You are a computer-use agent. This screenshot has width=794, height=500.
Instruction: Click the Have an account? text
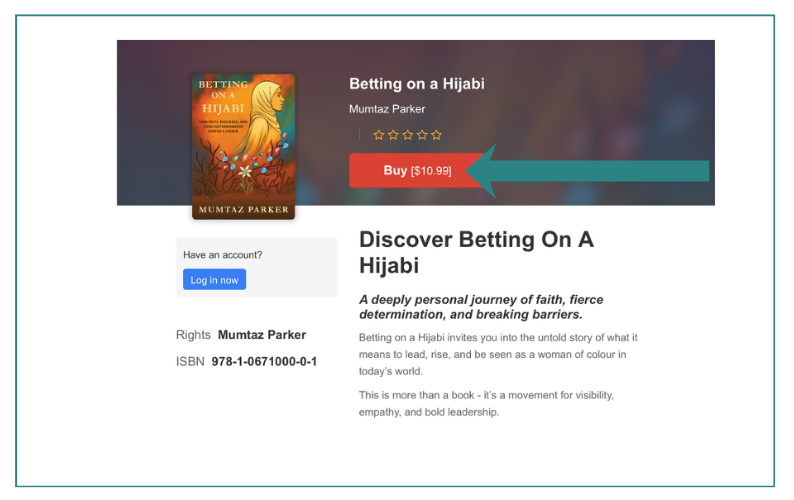pyautogui.click(x=223, y=255)
